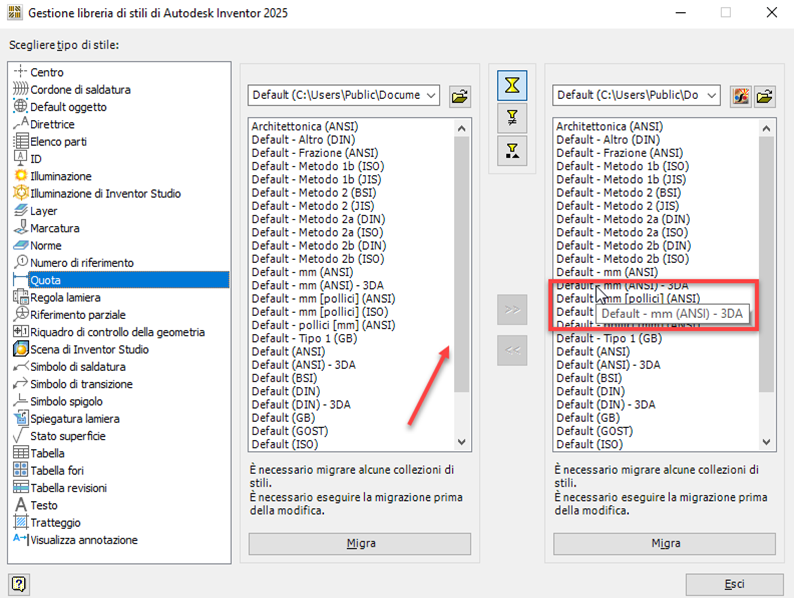Select Riferimento parziale style type
The width and height of the screenshot is (794, 598).
[x=70, y=314]
